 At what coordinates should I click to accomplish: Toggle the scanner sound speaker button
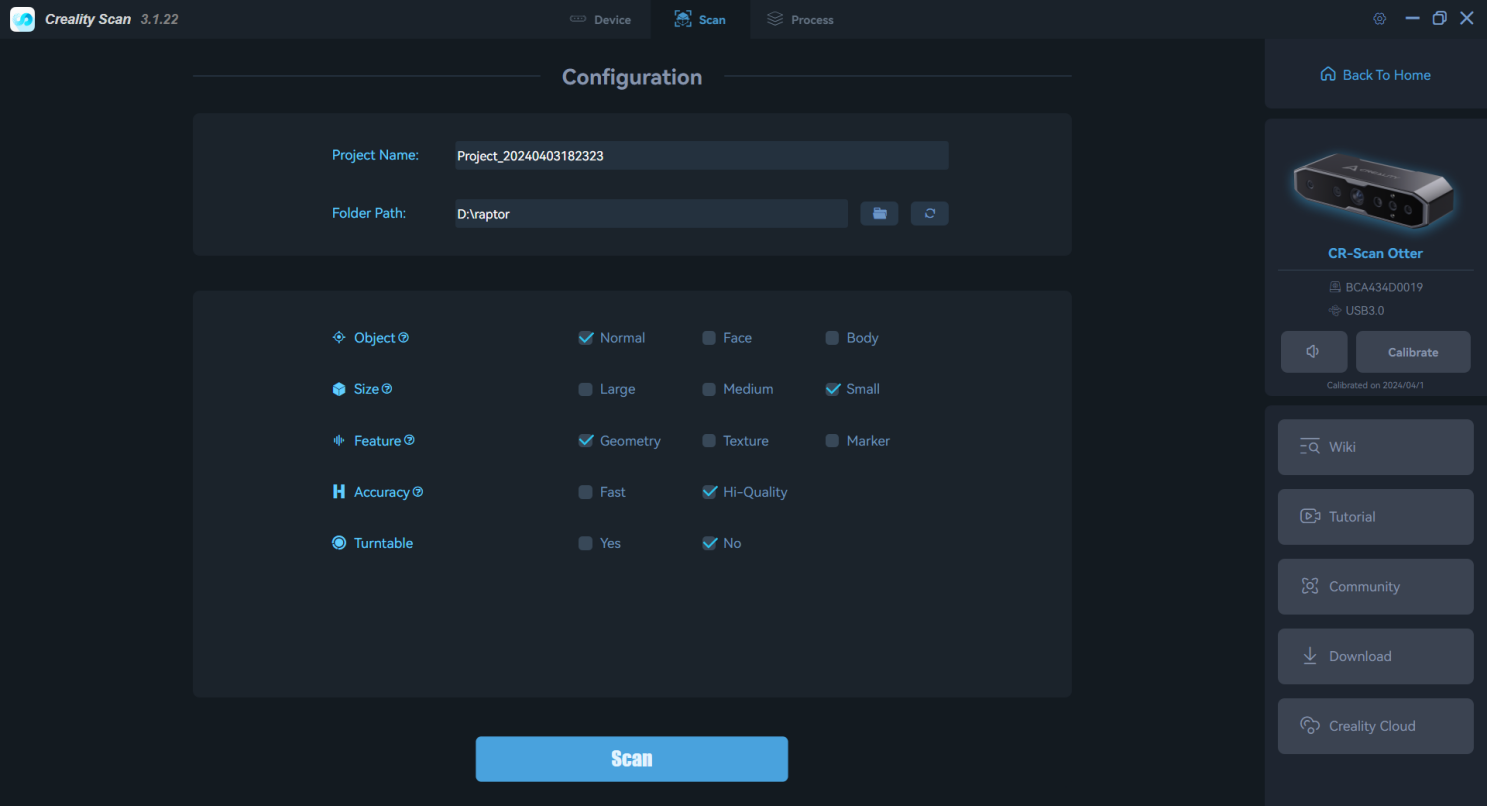1313,352
